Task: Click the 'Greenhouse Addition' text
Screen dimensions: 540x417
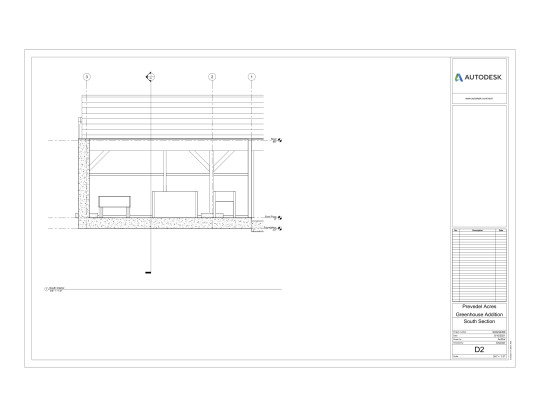Action: coord(479,314)
